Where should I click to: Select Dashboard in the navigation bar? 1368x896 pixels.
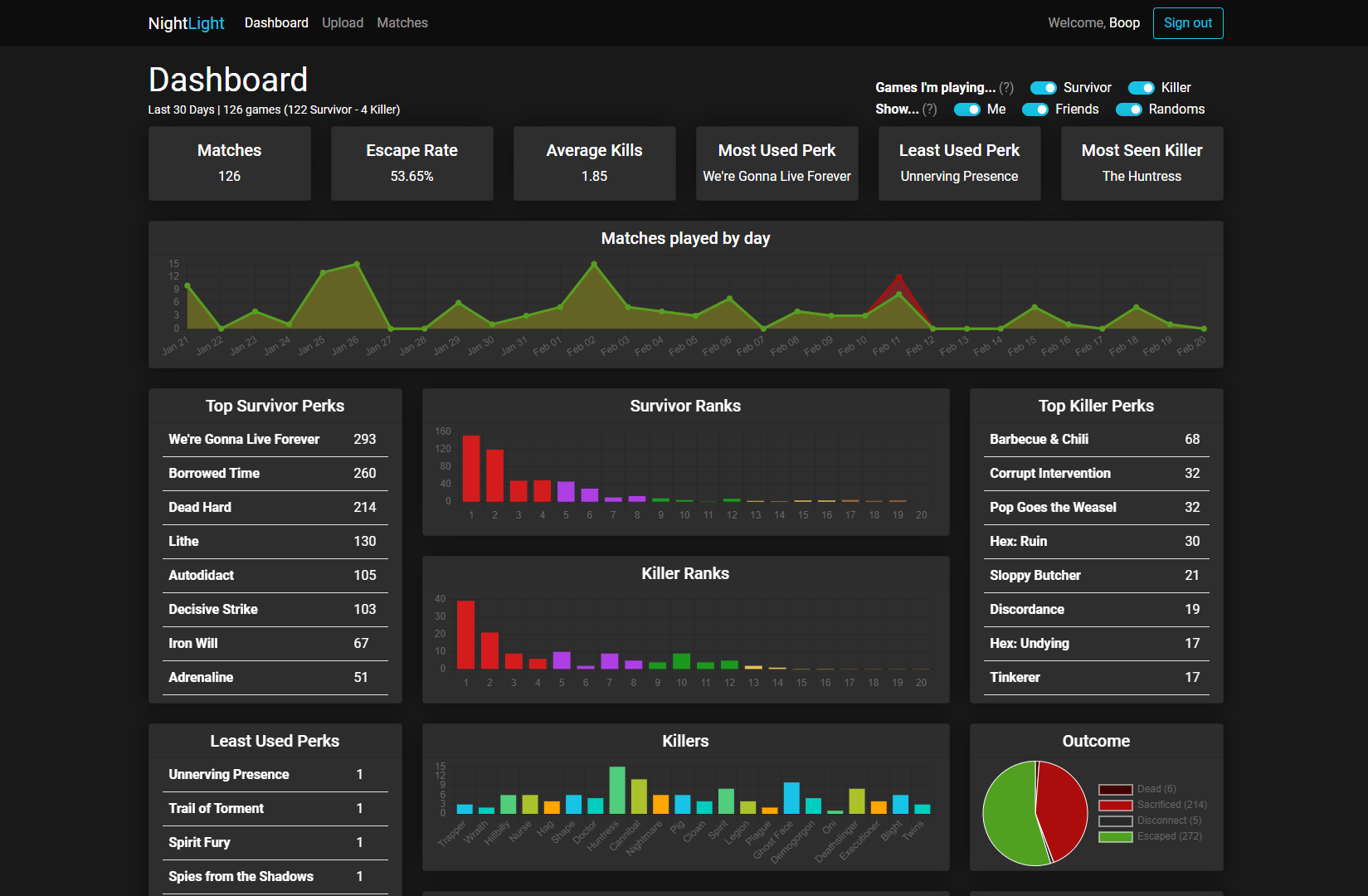[x=276, y=23]
